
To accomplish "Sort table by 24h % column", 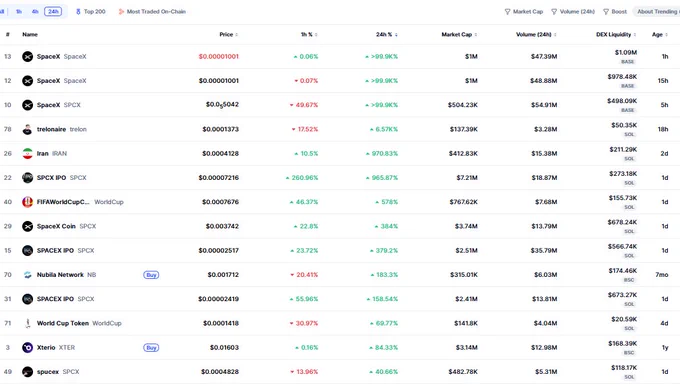I will click(x=386, y=34).
